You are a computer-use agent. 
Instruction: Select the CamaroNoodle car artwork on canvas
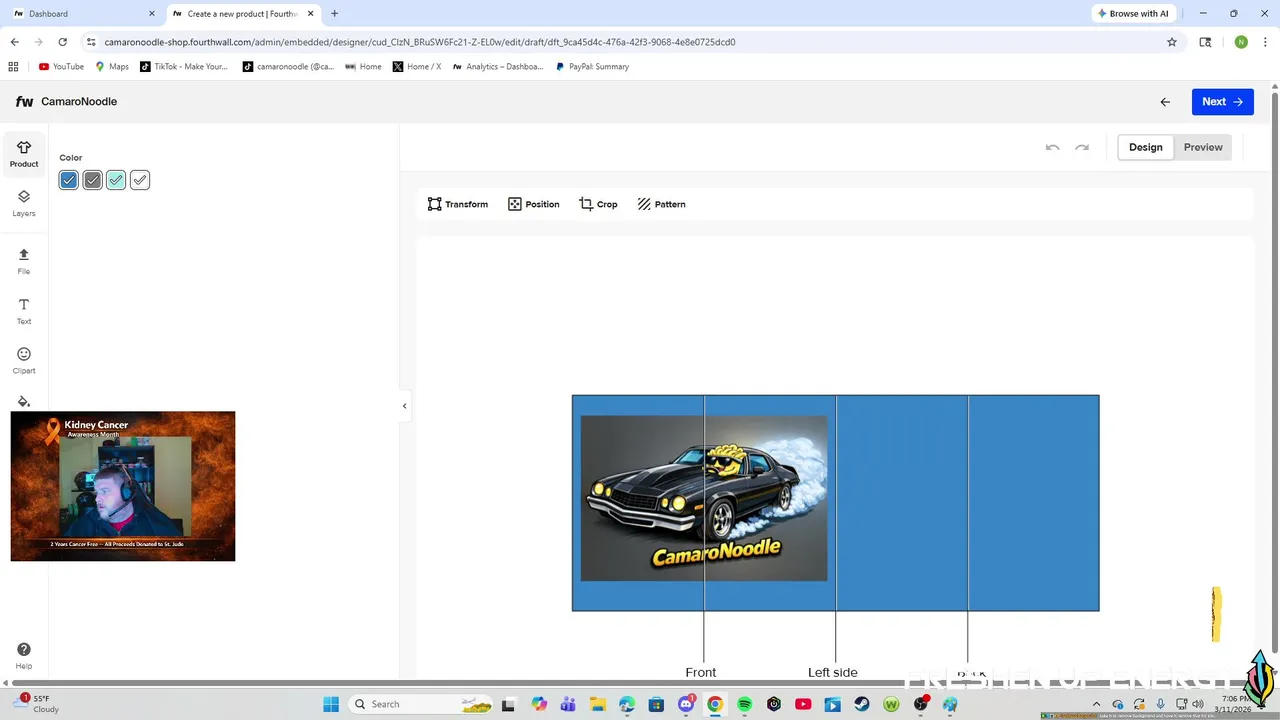click(704, 498)
